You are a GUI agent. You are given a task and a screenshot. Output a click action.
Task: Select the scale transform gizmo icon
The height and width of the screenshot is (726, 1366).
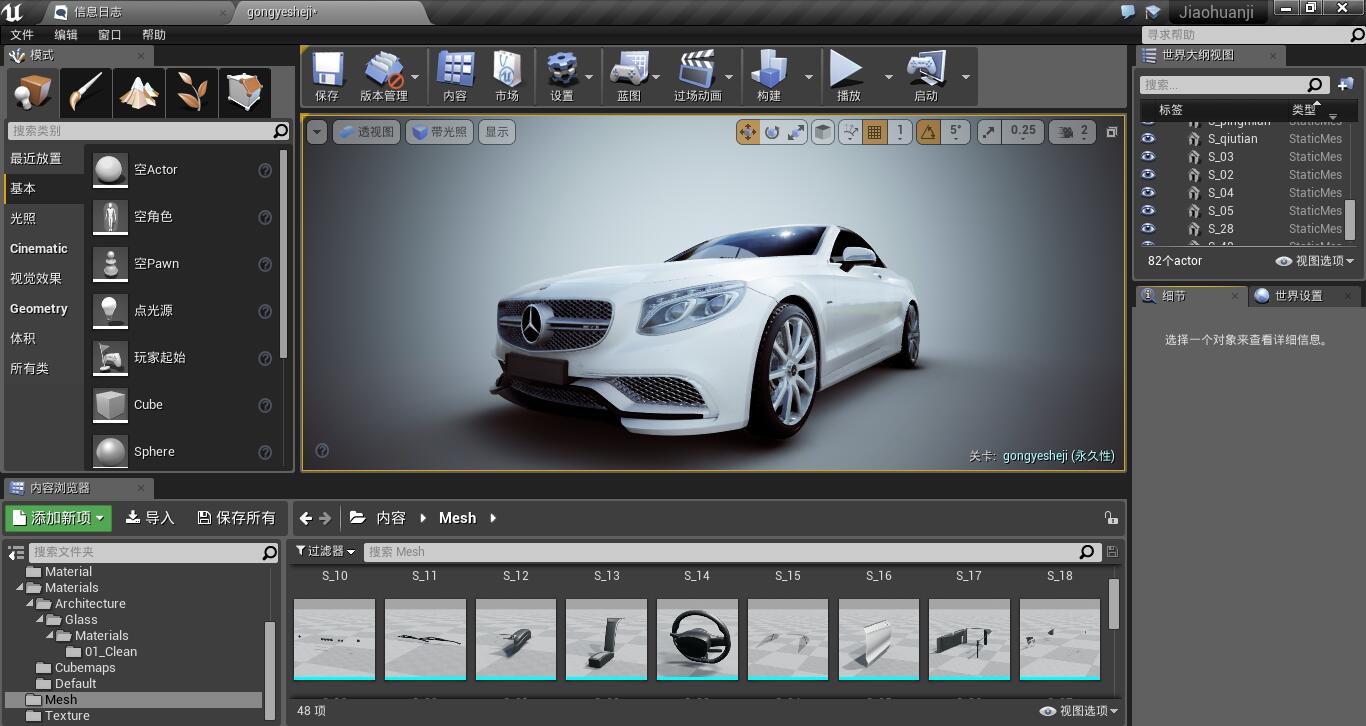796,132
